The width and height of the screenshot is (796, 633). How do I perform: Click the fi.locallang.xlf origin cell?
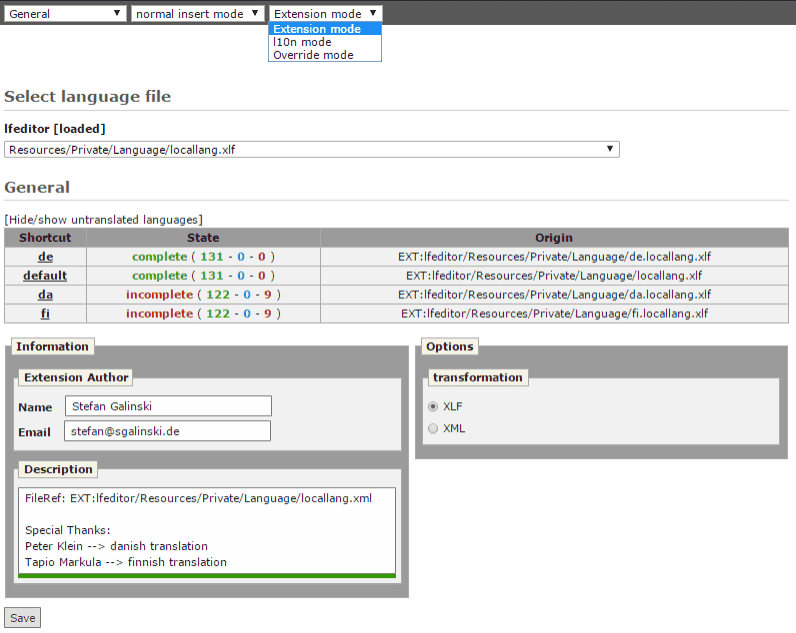[x=554, y=314]
